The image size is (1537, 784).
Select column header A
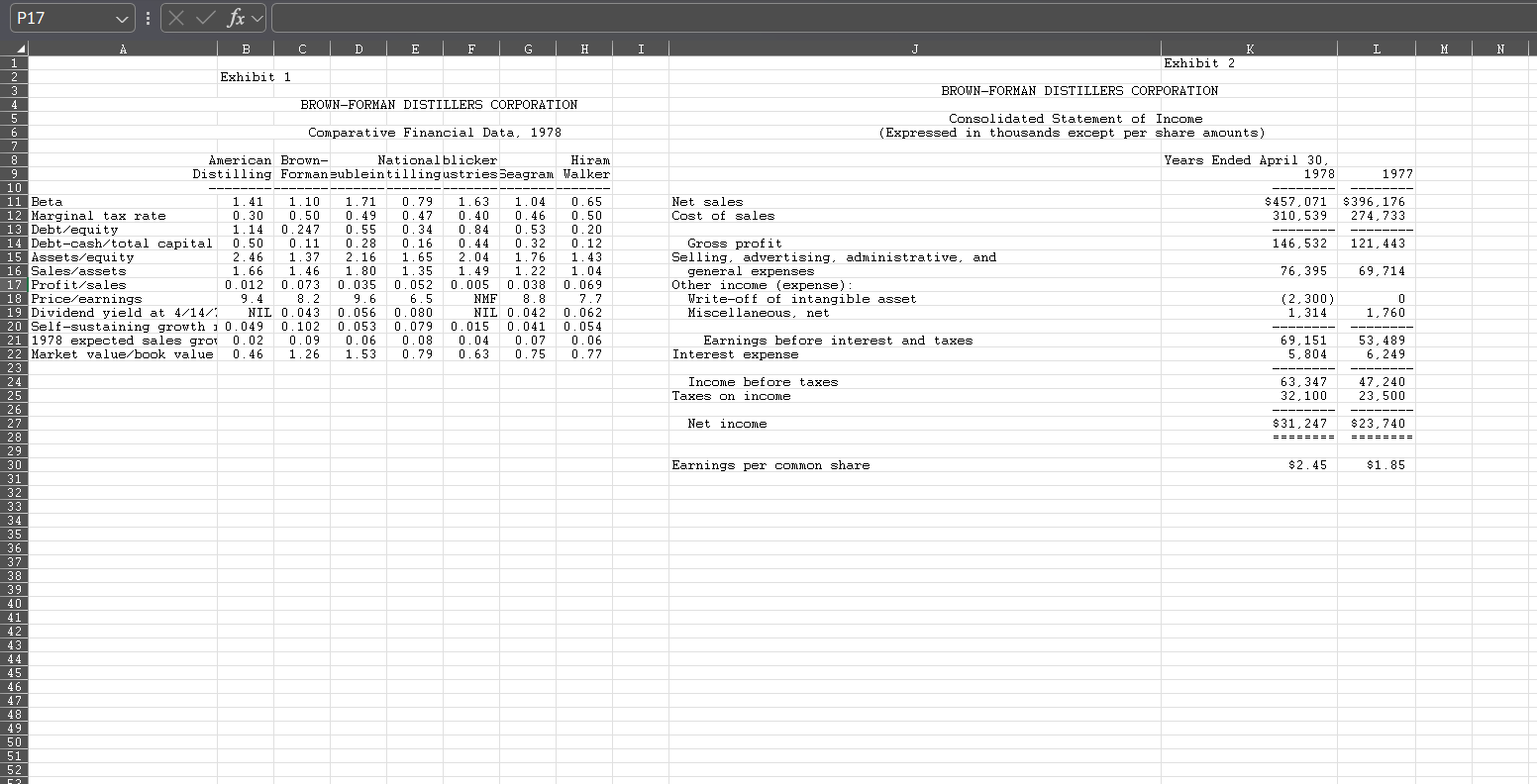pos(123,48)
